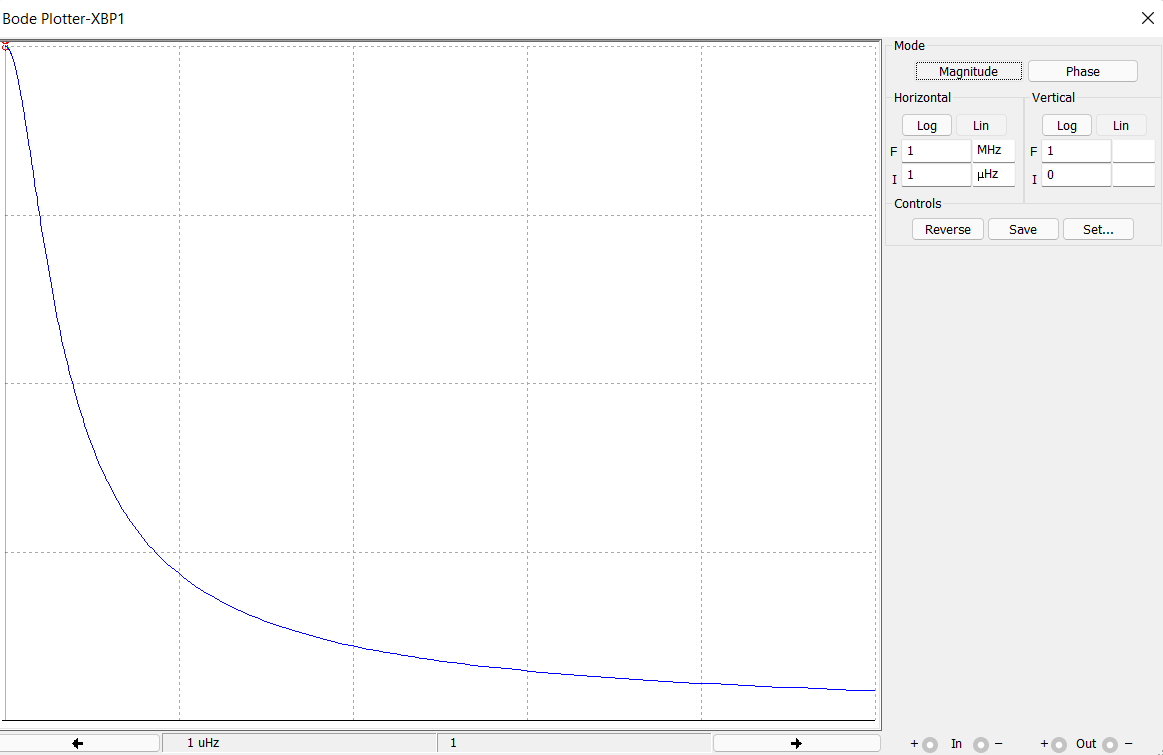This screenshot has height=755, width=1163.
Task: Click the Reverse button
Action: [x=947, y=229]
